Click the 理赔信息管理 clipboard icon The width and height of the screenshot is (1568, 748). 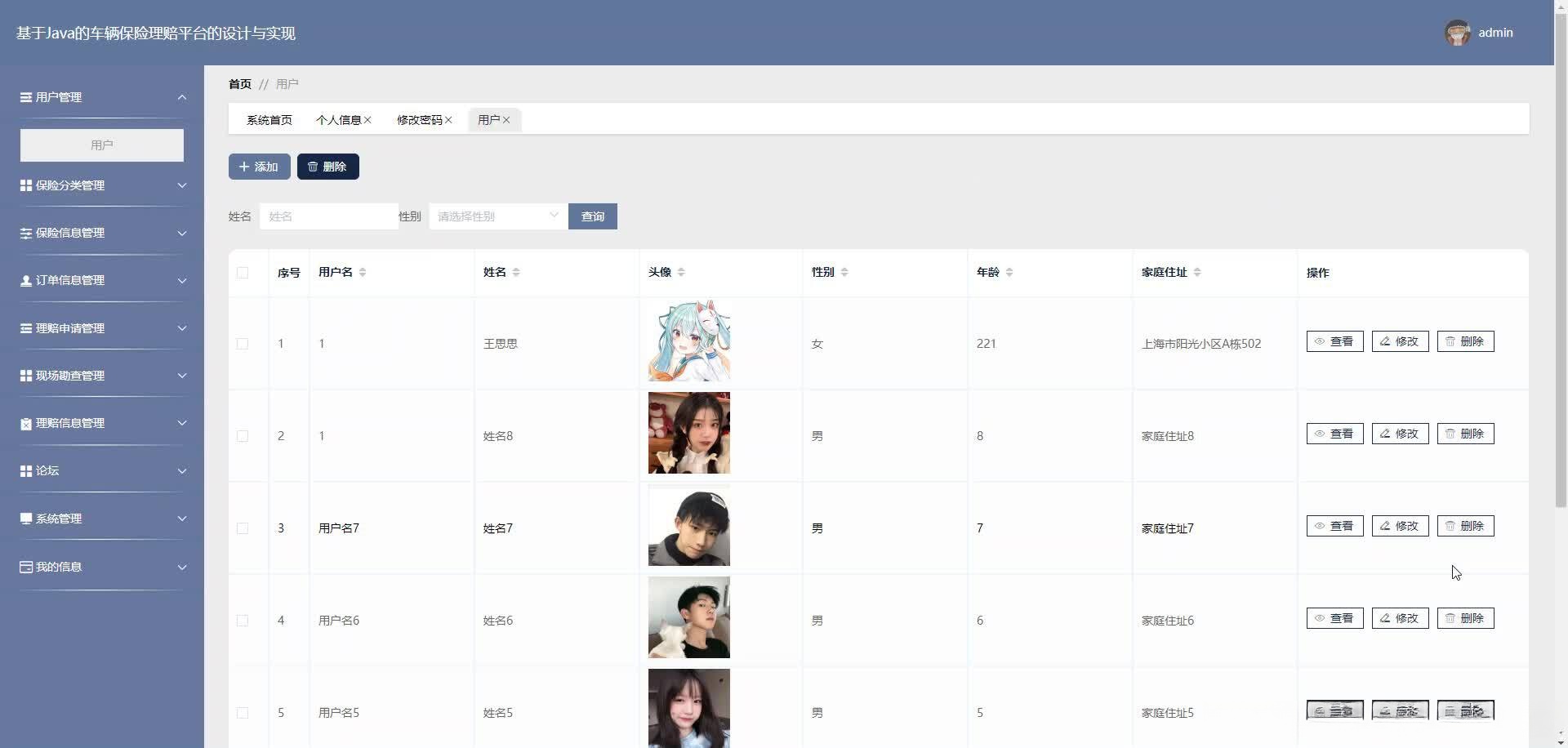coord(26,423)
